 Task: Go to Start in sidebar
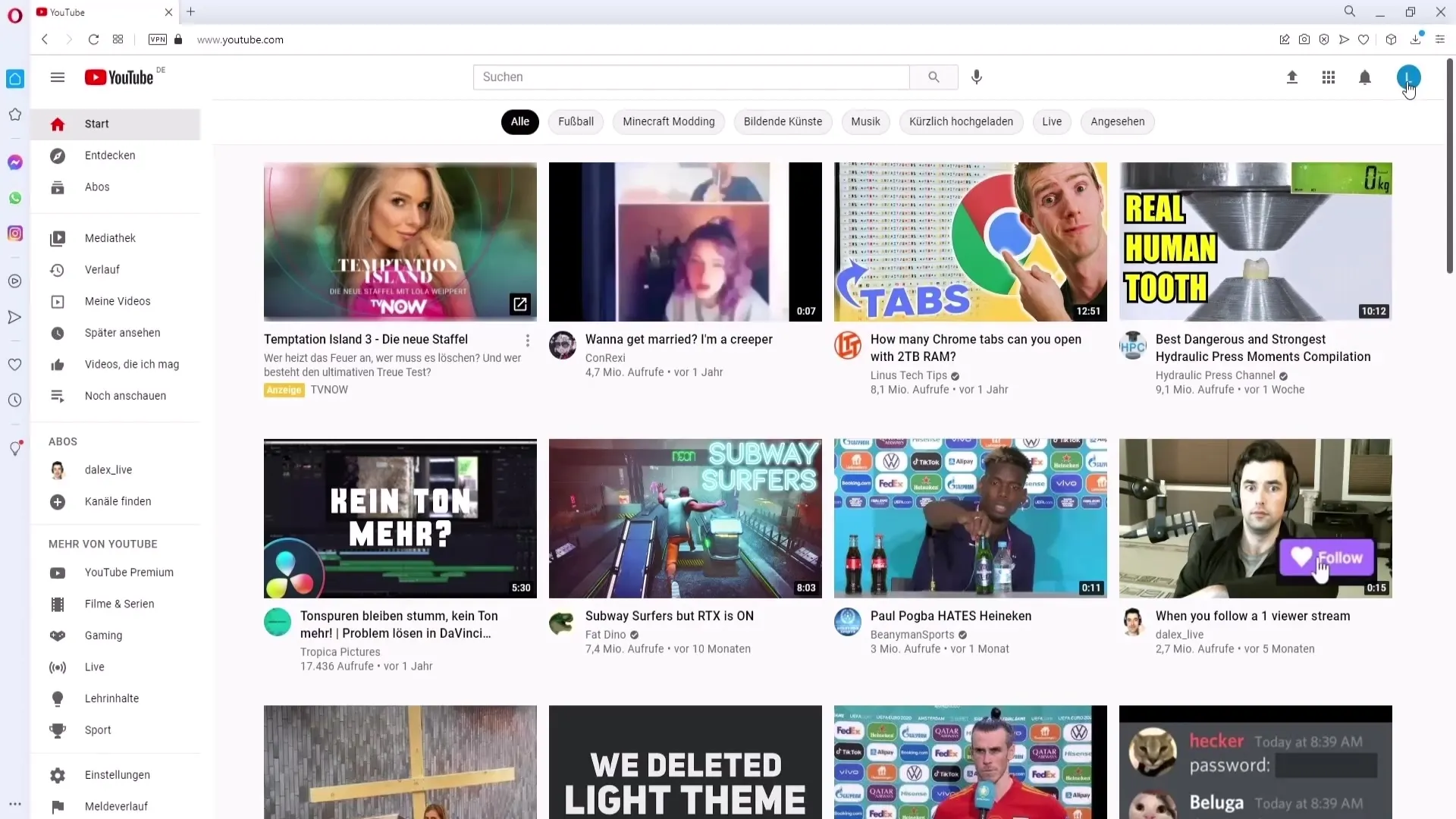click(x=115, y=124)
